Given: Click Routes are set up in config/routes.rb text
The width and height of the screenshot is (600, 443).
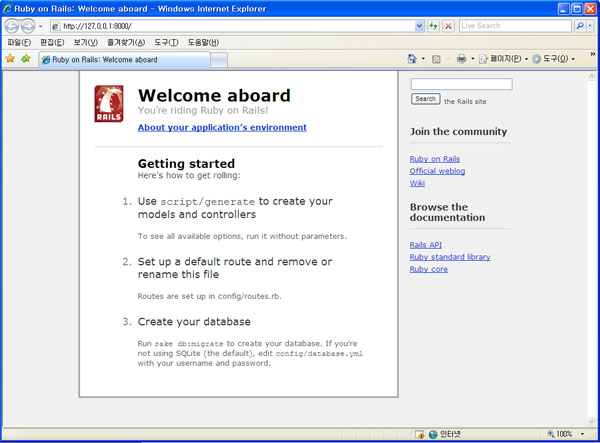Looking at the screenshot, I should tap(210, 296).
